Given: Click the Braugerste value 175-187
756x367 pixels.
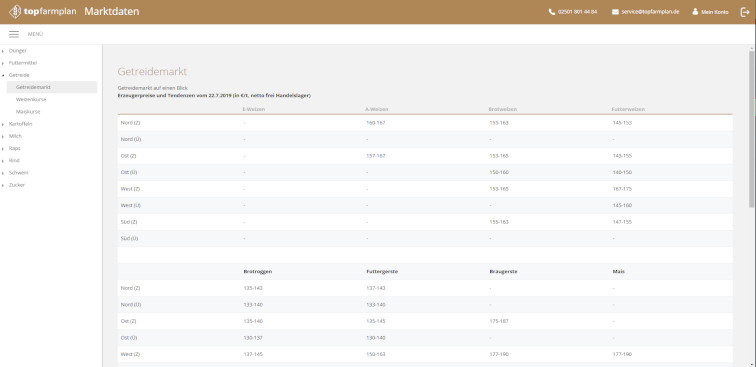Looking at the screenshot, I should point(499,321).
